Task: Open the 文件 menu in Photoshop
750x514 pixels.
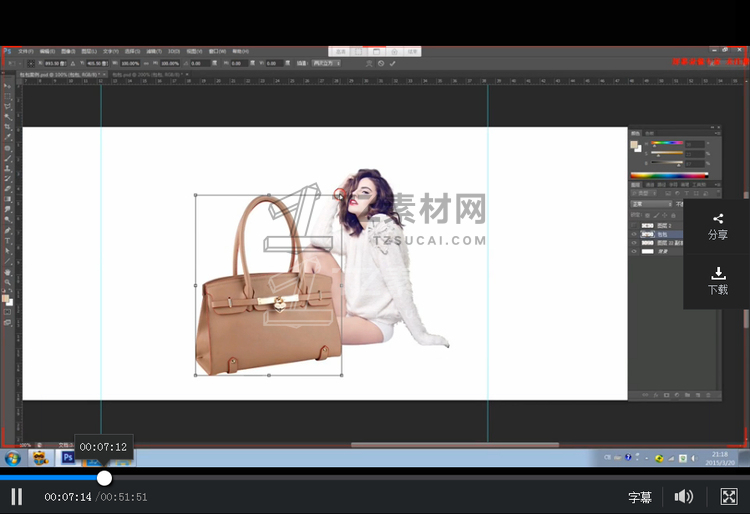Action: [26, 51]
